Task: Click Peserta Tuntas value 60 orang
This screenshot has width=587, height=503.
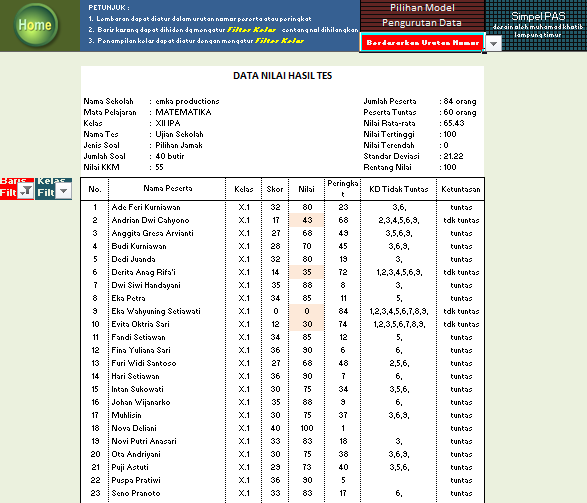Action: click(x=460, y=112)
